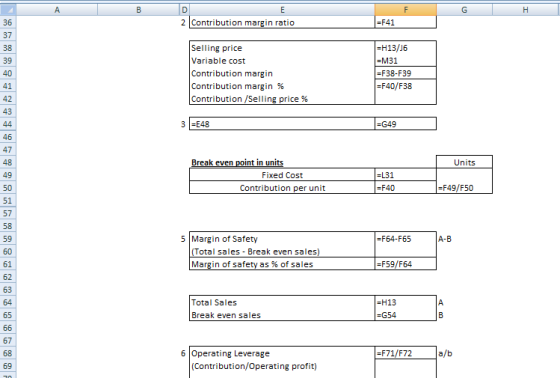The width and height of the screenshot is (560, 378).
Task: Click formula cell '=F49/F50'
Action: point(464,188)
